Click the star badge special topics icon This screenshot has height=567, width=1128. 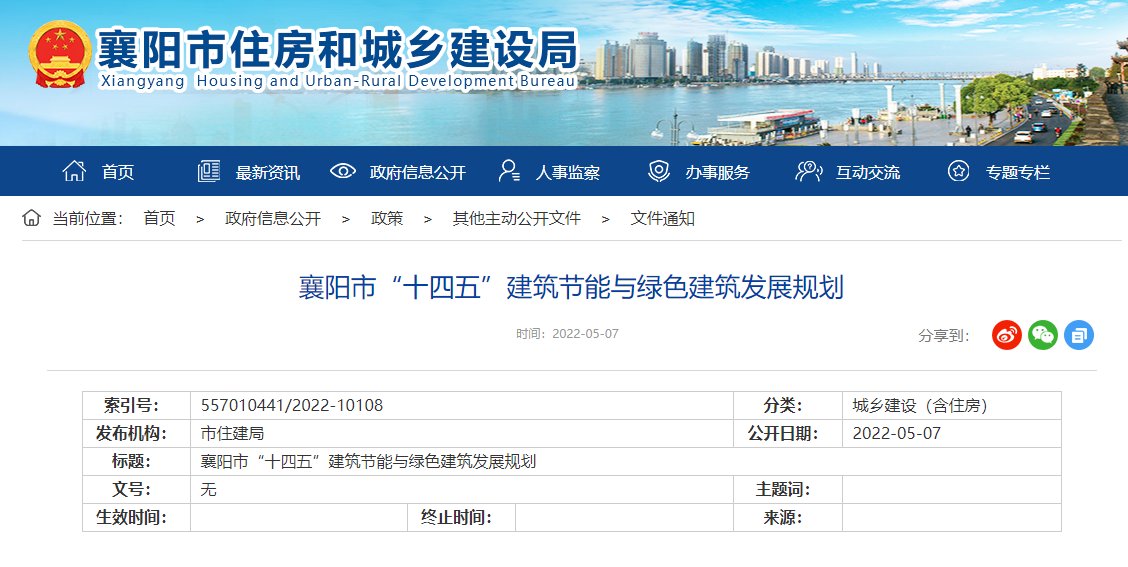(958, 171)
